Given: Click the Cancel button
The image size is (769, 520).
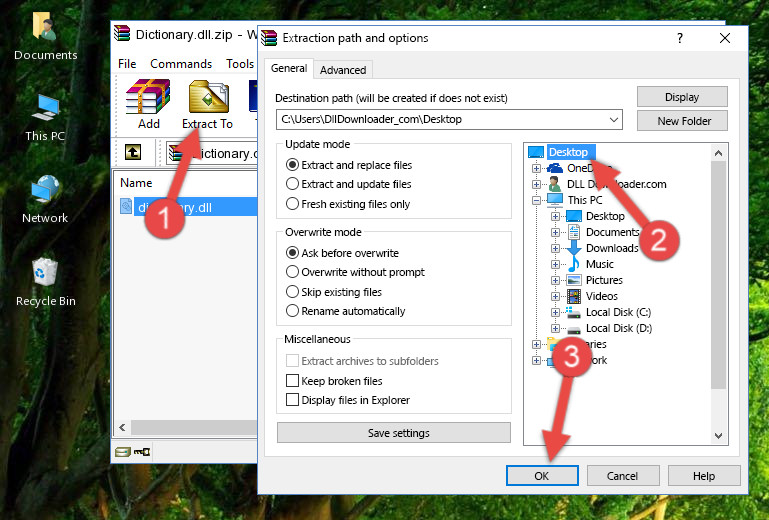Looking at the screenshot, I should pos(623,476).
